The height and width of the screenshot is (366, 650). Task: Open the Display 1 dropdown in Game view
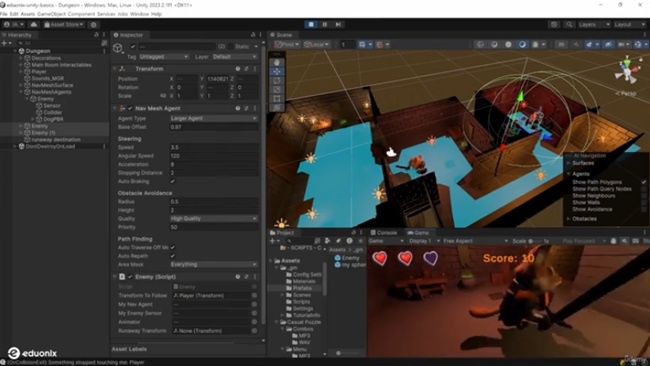pyautogui.click(x=424, y=241)
